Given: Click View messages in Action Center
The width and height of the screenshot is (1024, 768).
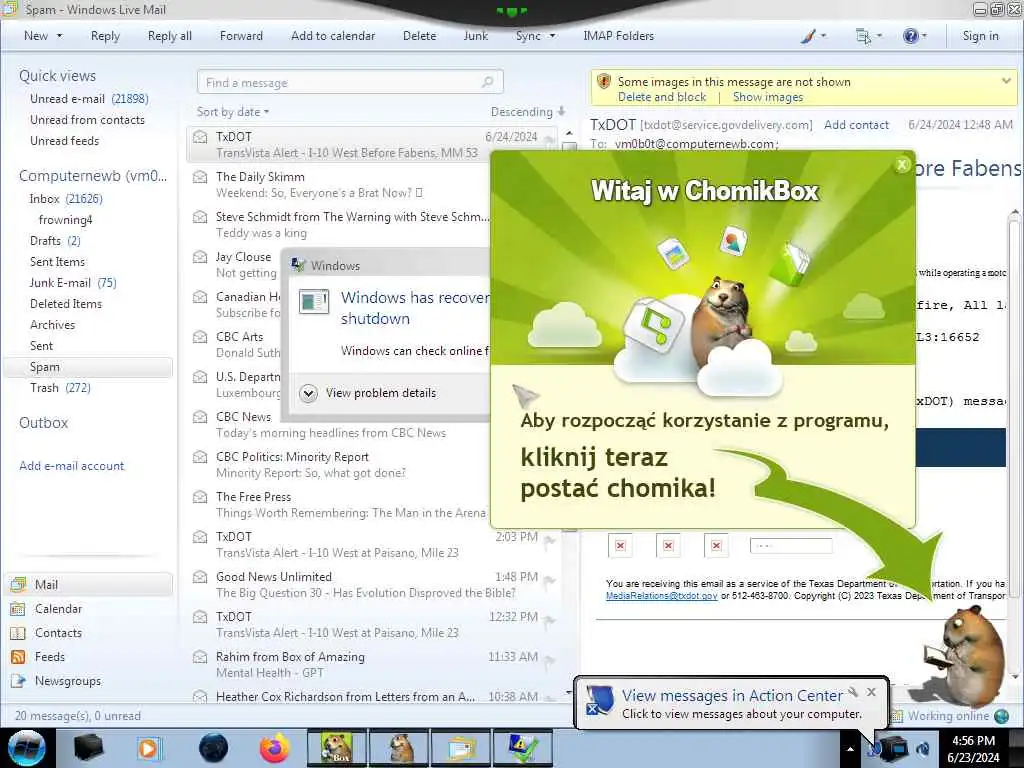Looking at the screenshot, I should click(731, 696).
